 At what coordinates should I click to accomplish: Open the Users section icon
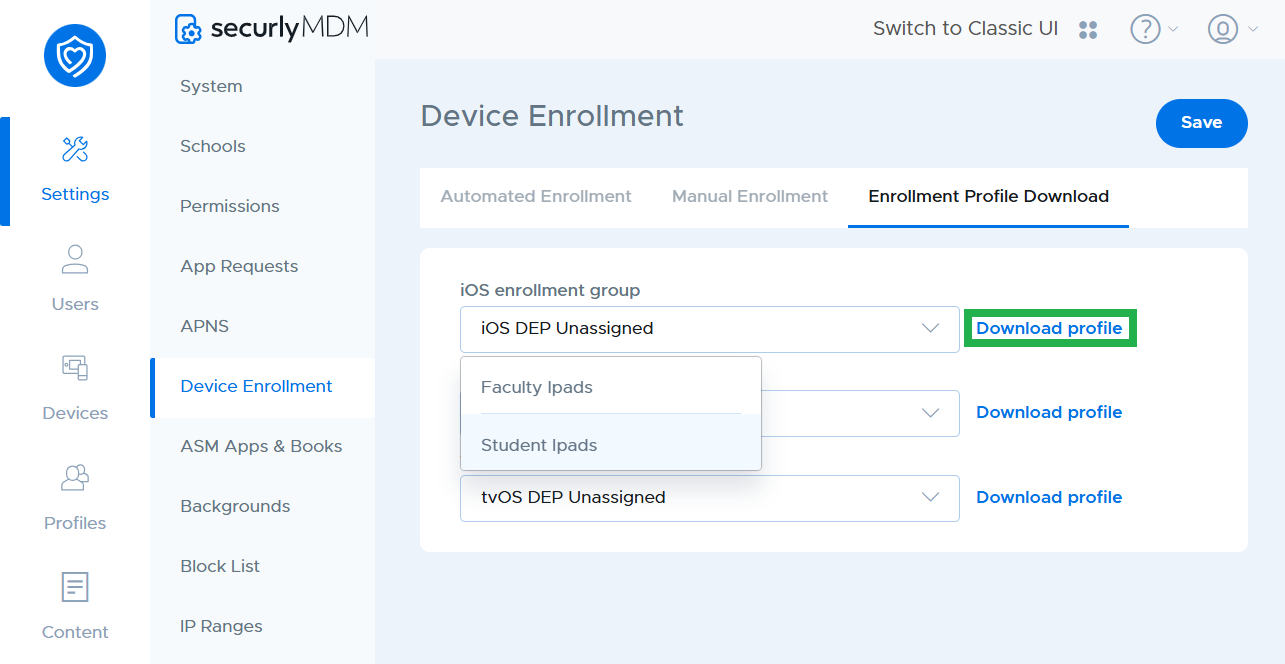coord(74,259)
